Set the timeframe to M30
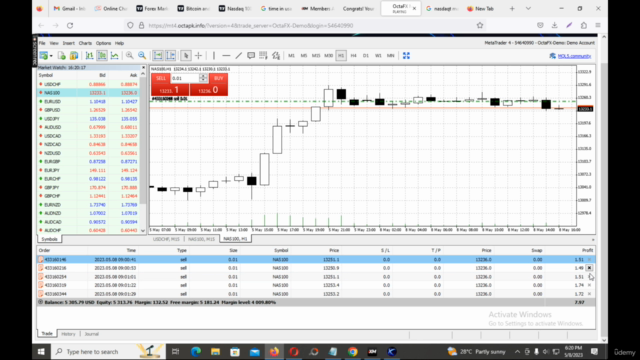Image resolution: width=640 pixels, height=360 pixels. click(x=329, y=56)
